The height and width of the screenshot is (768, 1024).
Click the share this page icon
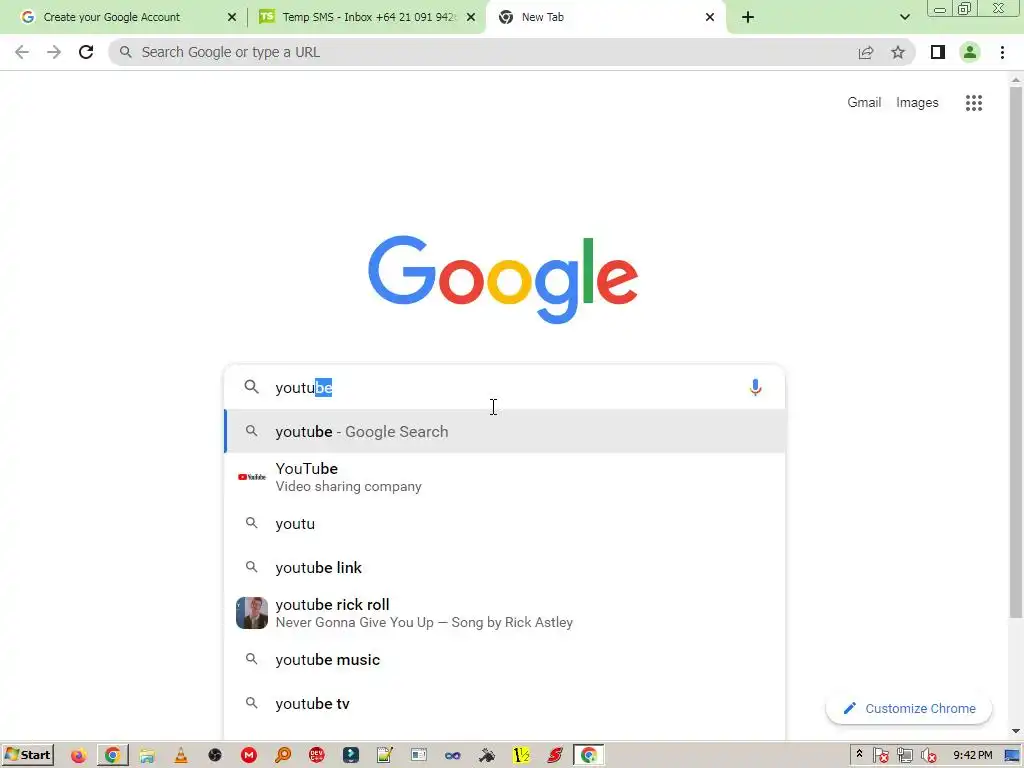(x=866, y=52)
